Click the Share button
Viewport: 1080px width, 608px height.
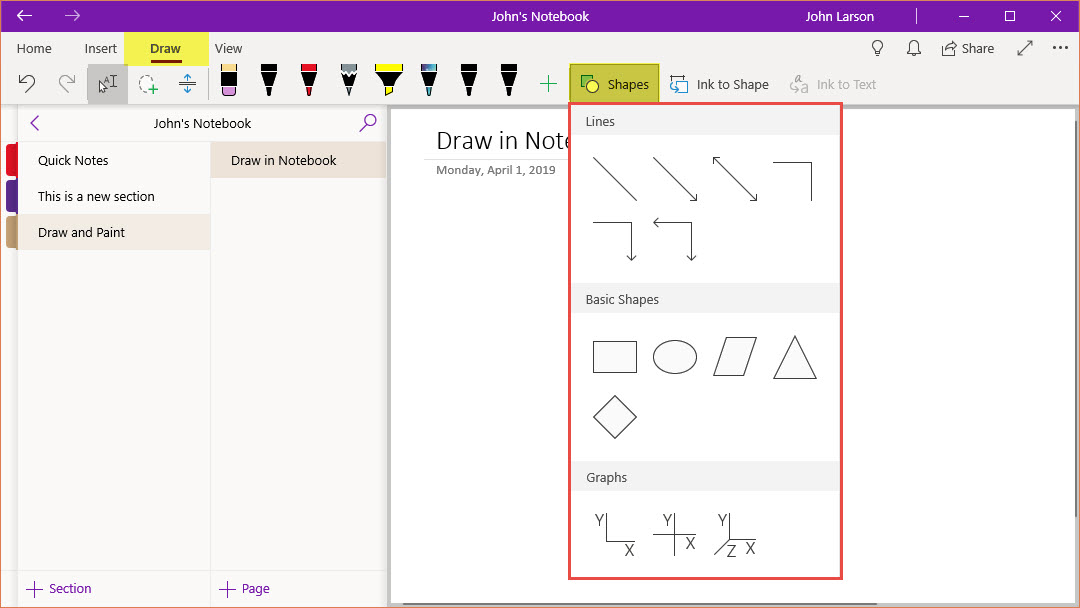tap(967, 48)
